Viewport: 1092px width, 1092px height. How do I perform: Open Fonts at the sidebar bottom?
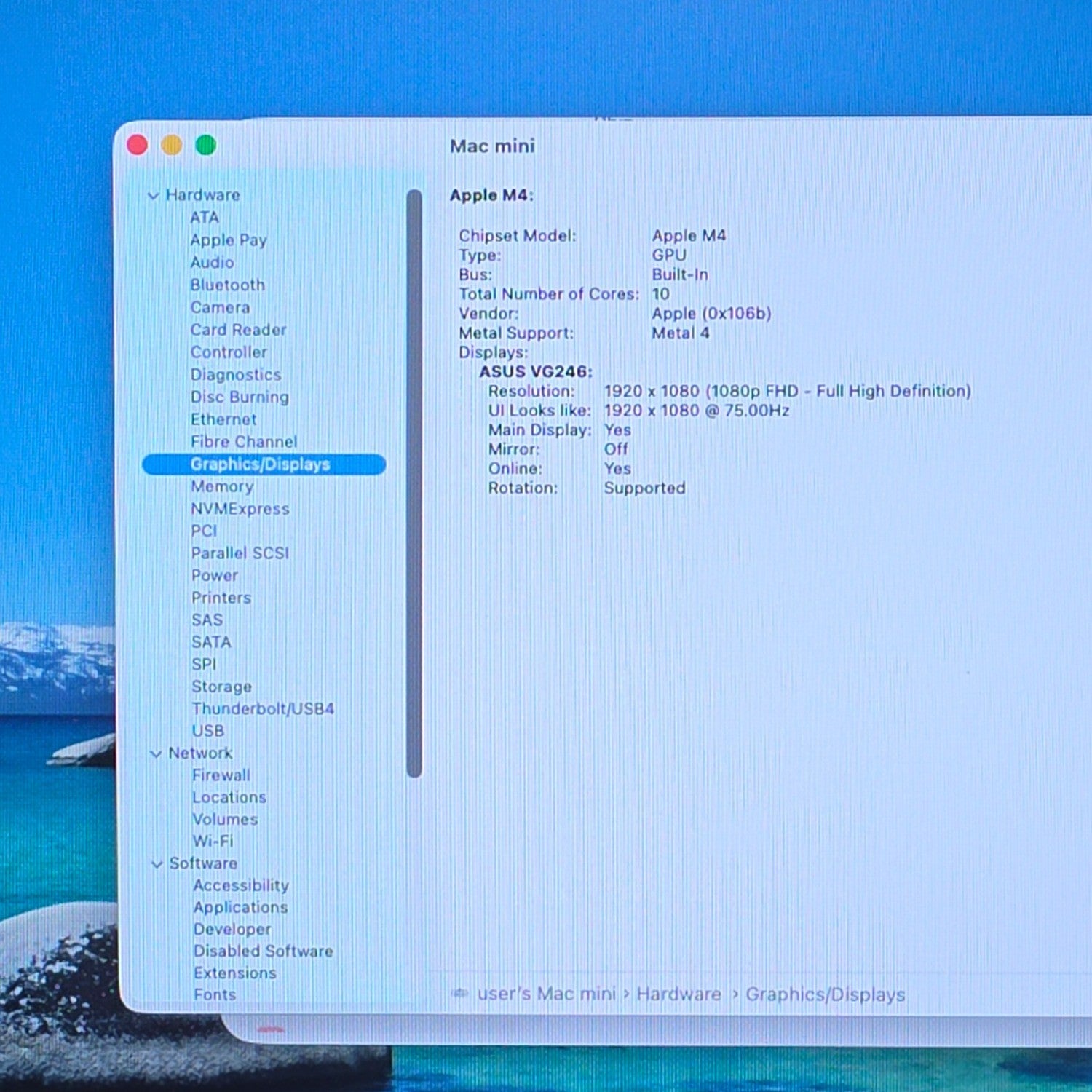click(x=215, y=994)
